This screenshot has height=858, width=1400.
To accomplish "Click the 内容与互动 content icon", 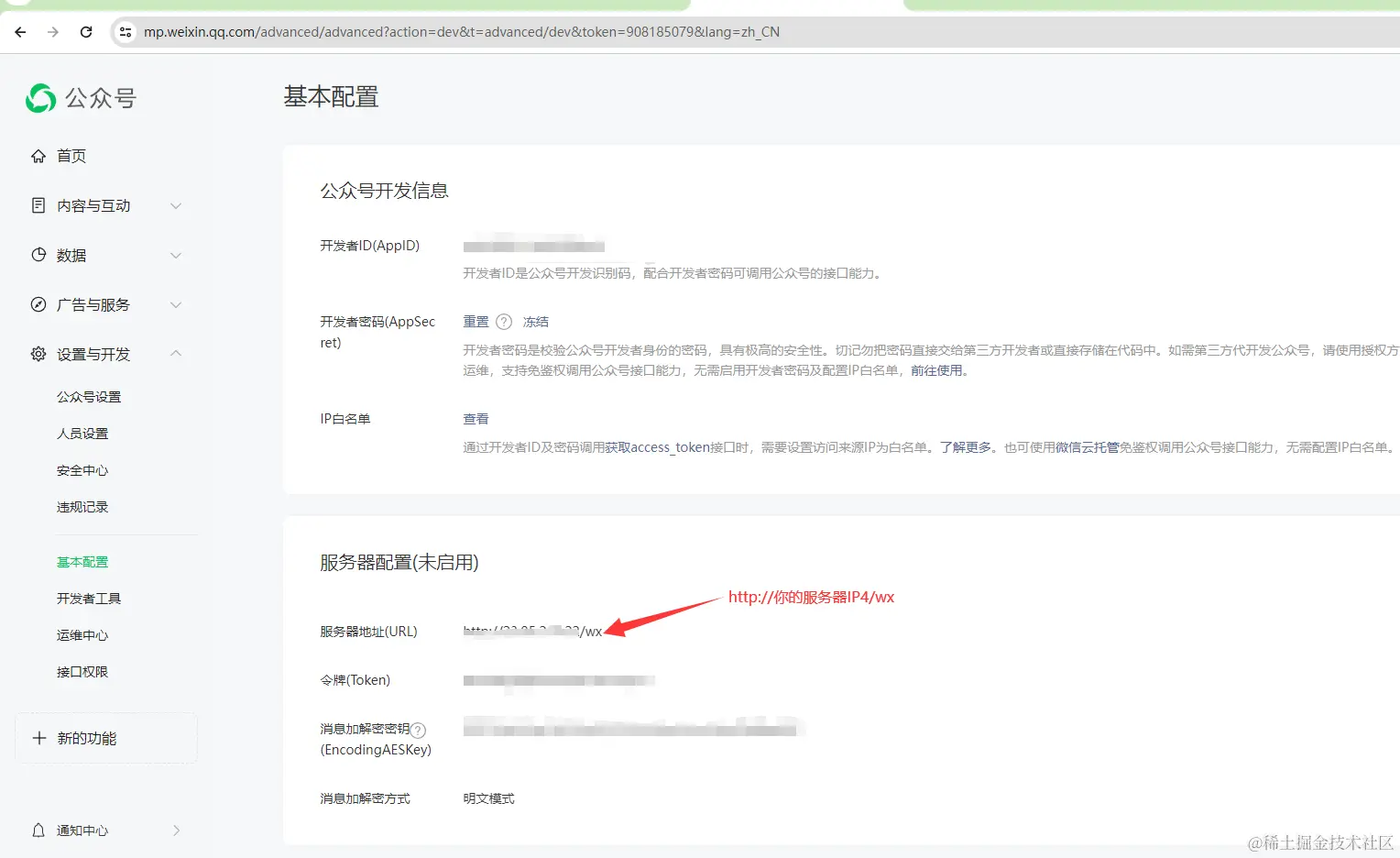I will 36,205.
